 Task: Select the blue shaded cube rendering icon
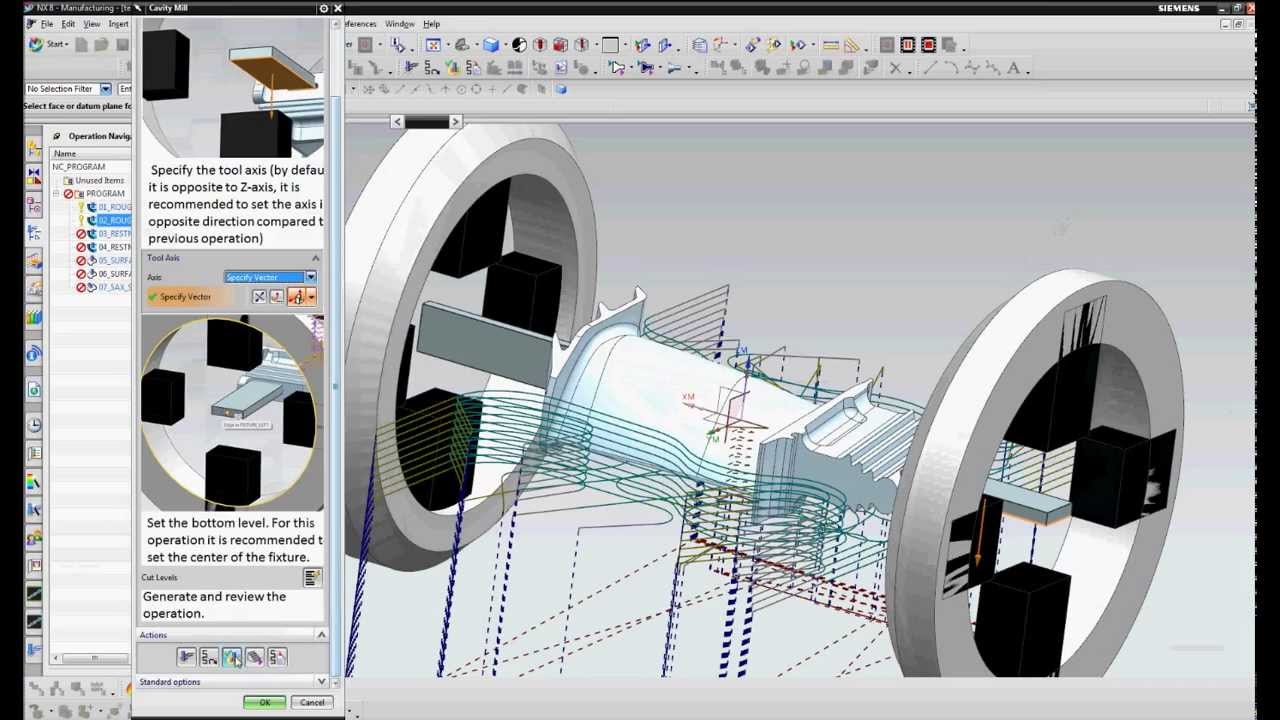pos(491,45)
